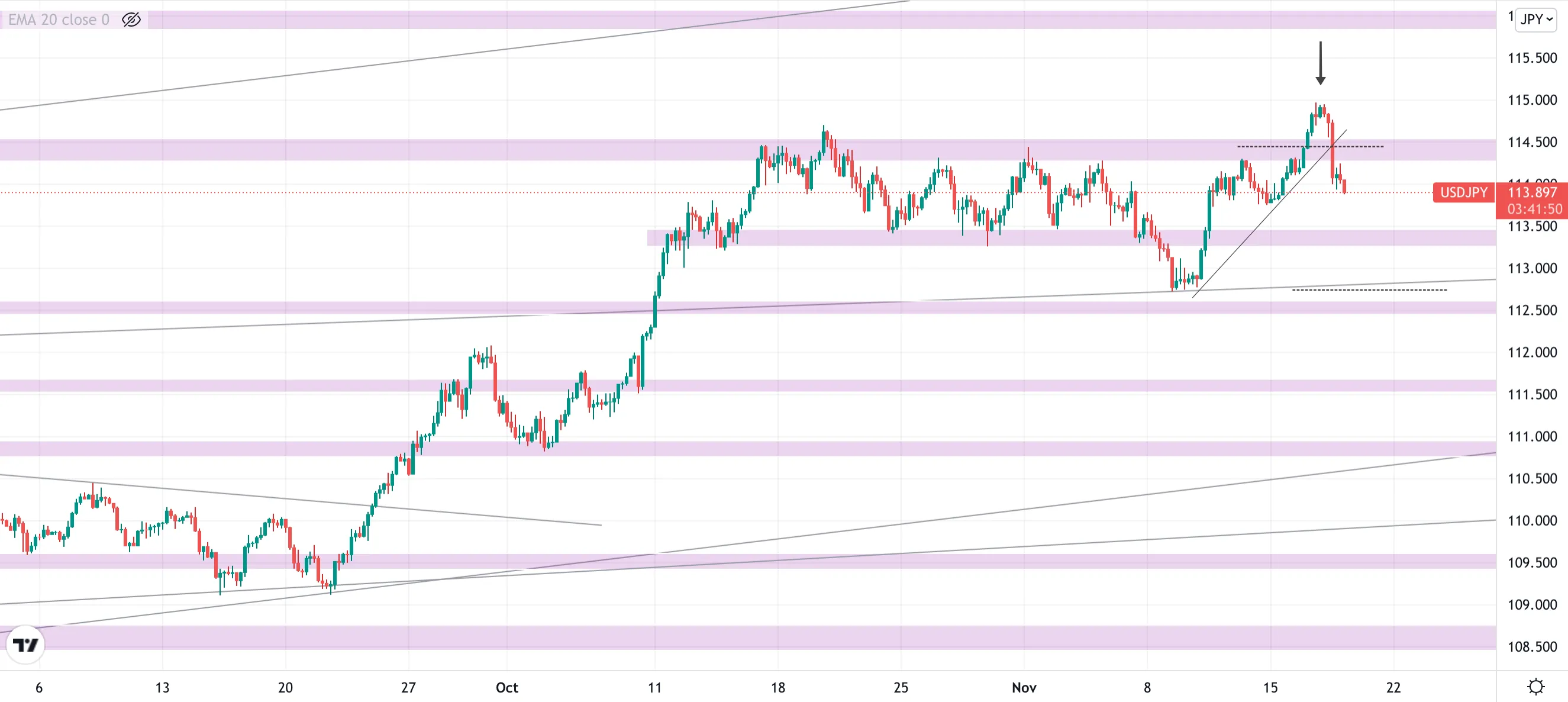This screenshot has width=1568, height=702.
Task: Click the 115.000 price axis label
Action: (1532, 100)
